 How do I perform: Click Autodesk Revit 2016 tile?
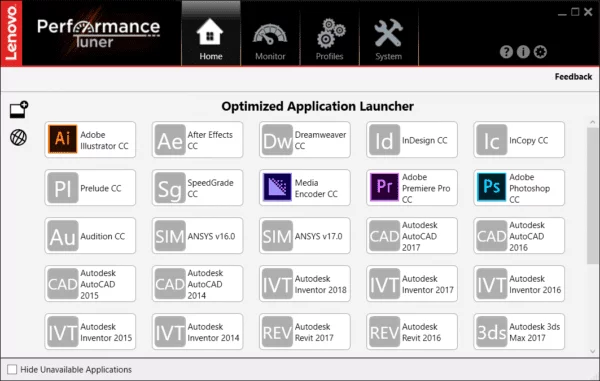pyautogui.click(x=412, y=332)
